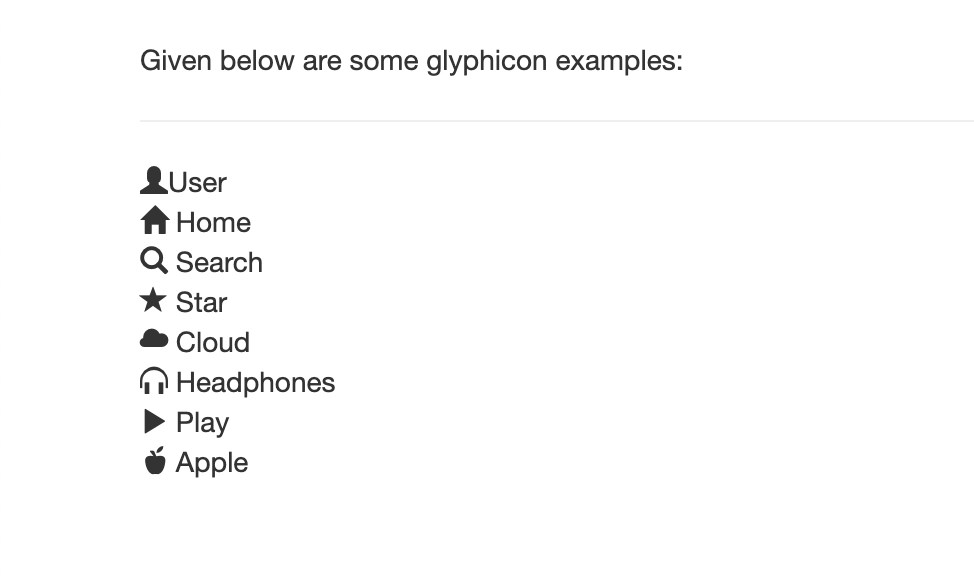Select the magnifying glass search icon
Viewport: 974px width, 576px height.
[x=154, y=260]
